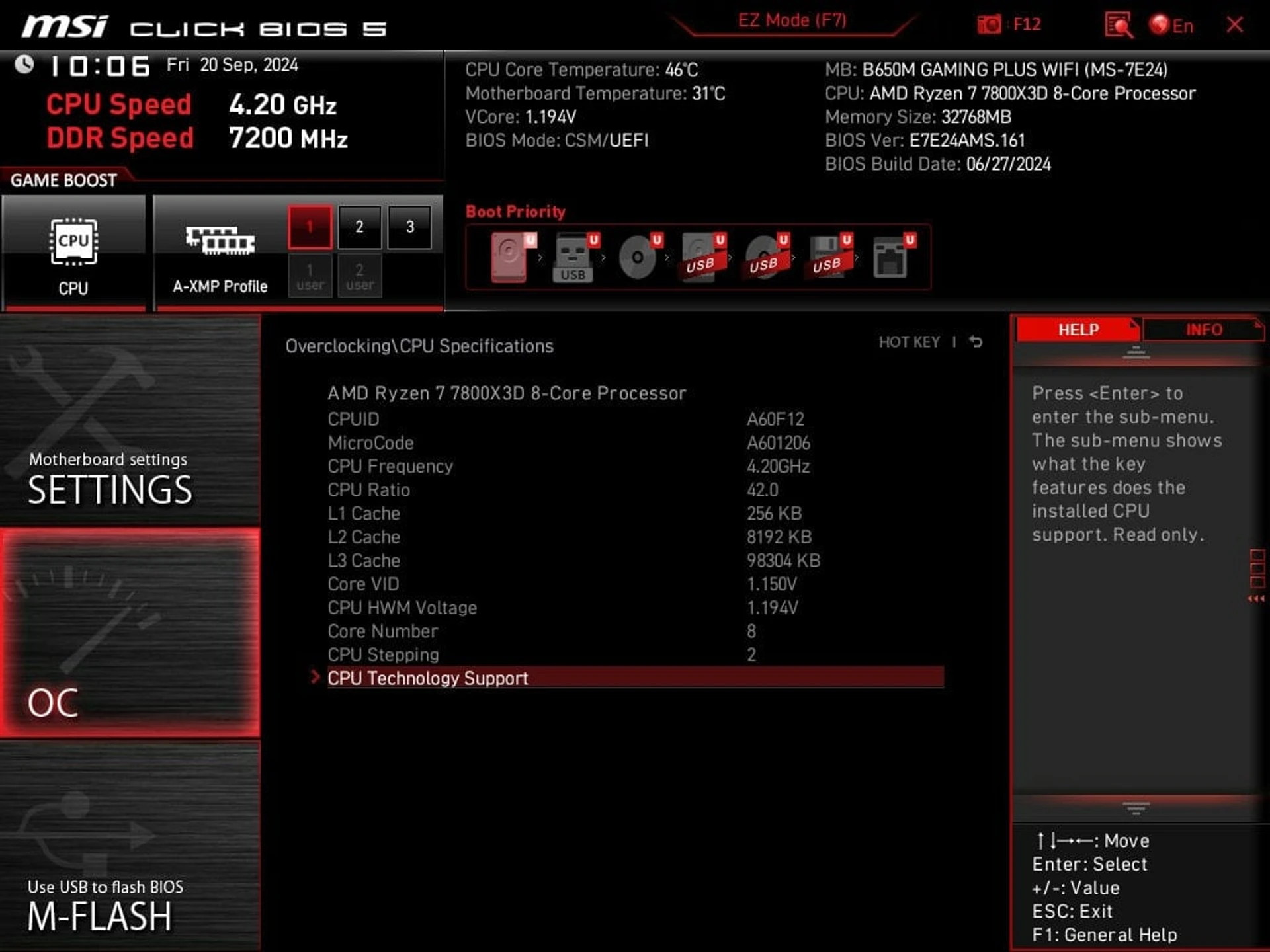Select the CPU Frequency row

[635, 466]
